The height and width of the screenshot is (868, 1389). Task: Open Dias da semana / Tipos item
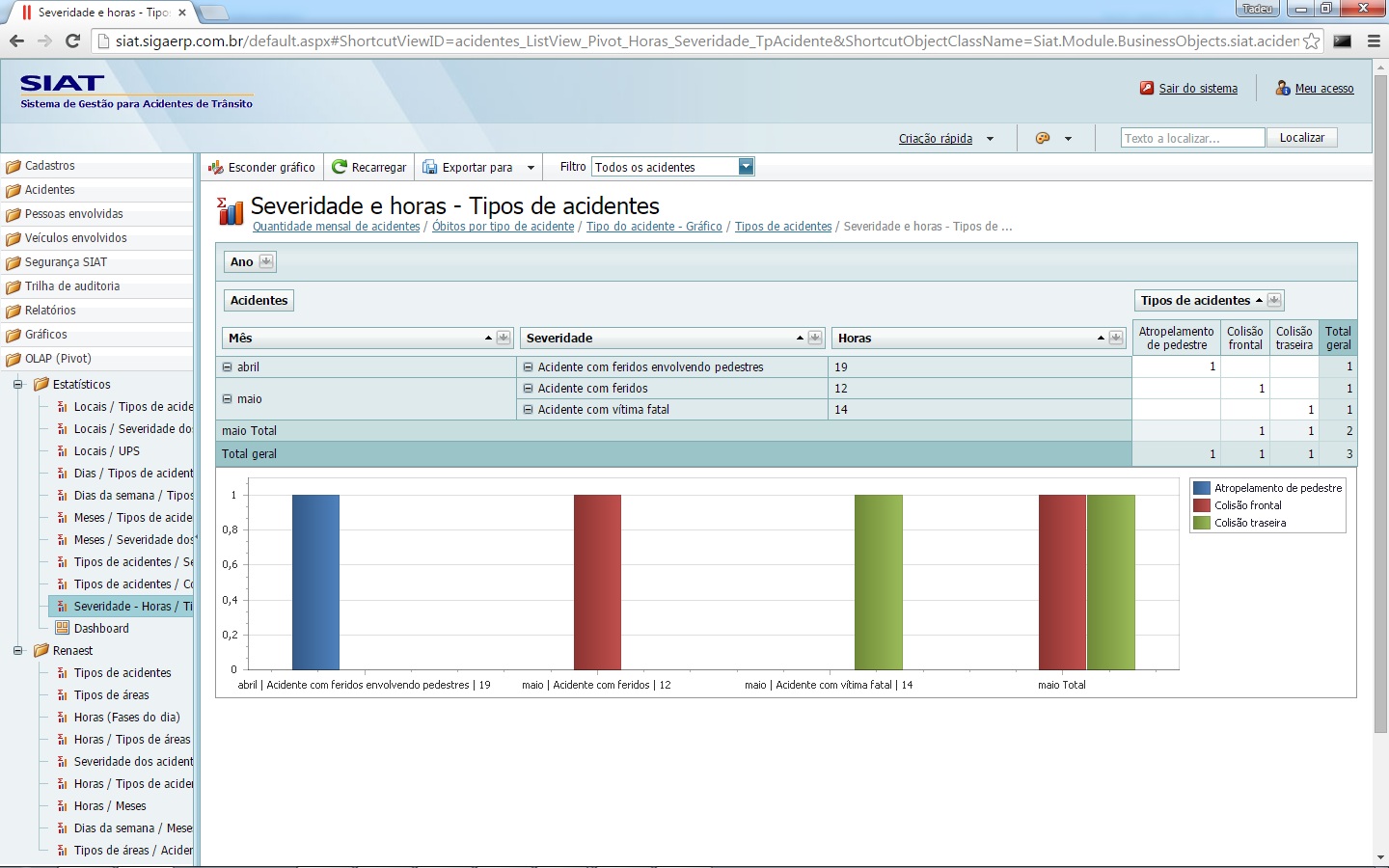[133, 495]
